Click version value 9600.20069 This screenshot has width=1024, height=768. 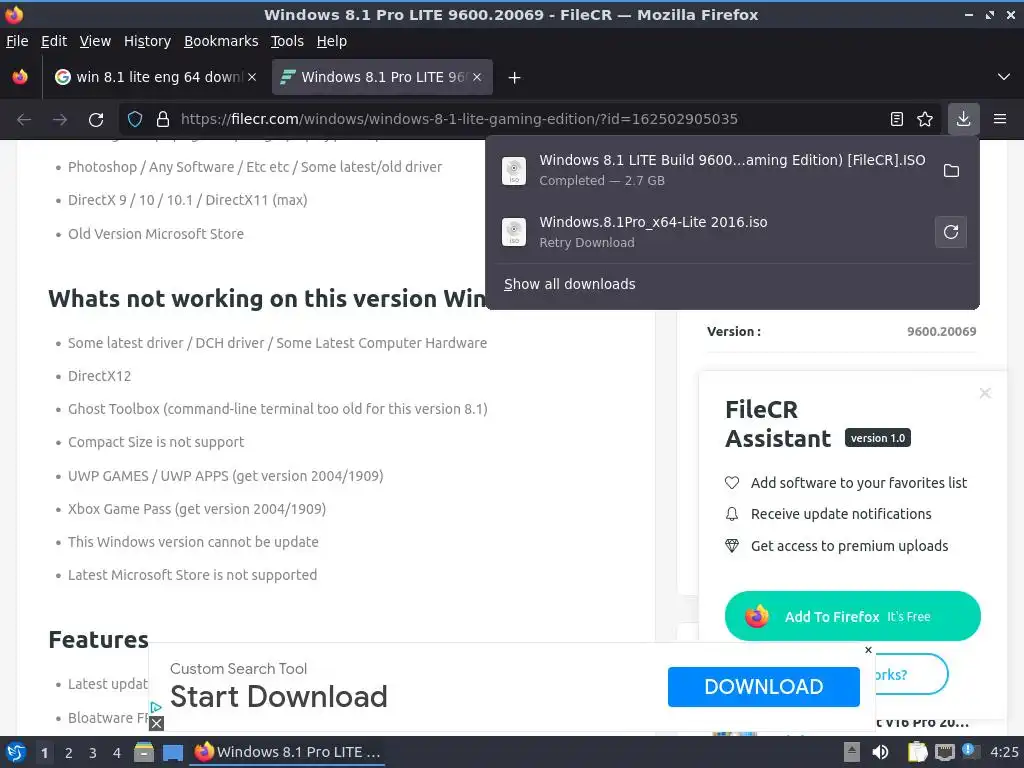point(941,331)
